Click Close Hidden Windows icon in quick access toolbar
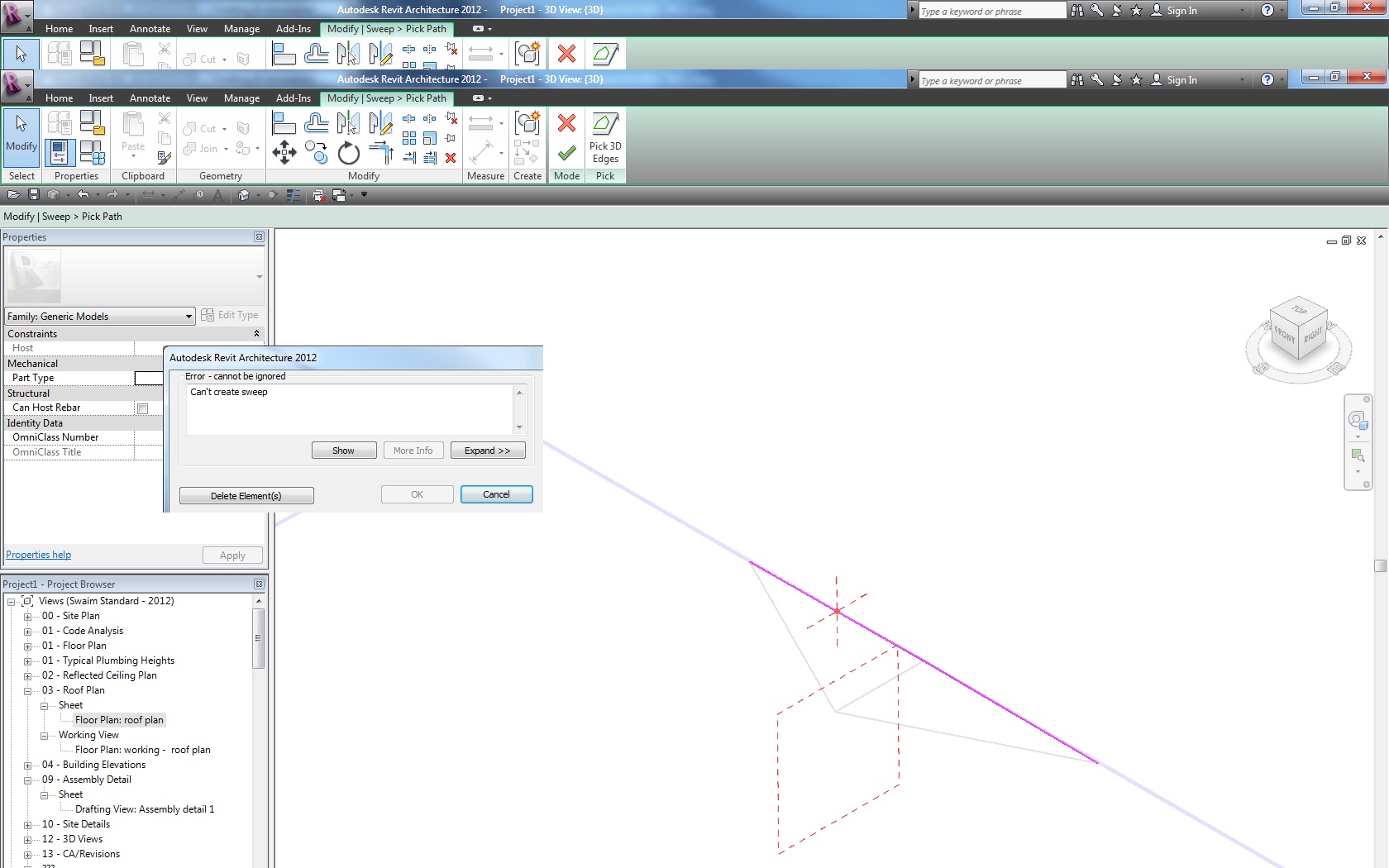1389x868 pixels. tap(318, 195)
